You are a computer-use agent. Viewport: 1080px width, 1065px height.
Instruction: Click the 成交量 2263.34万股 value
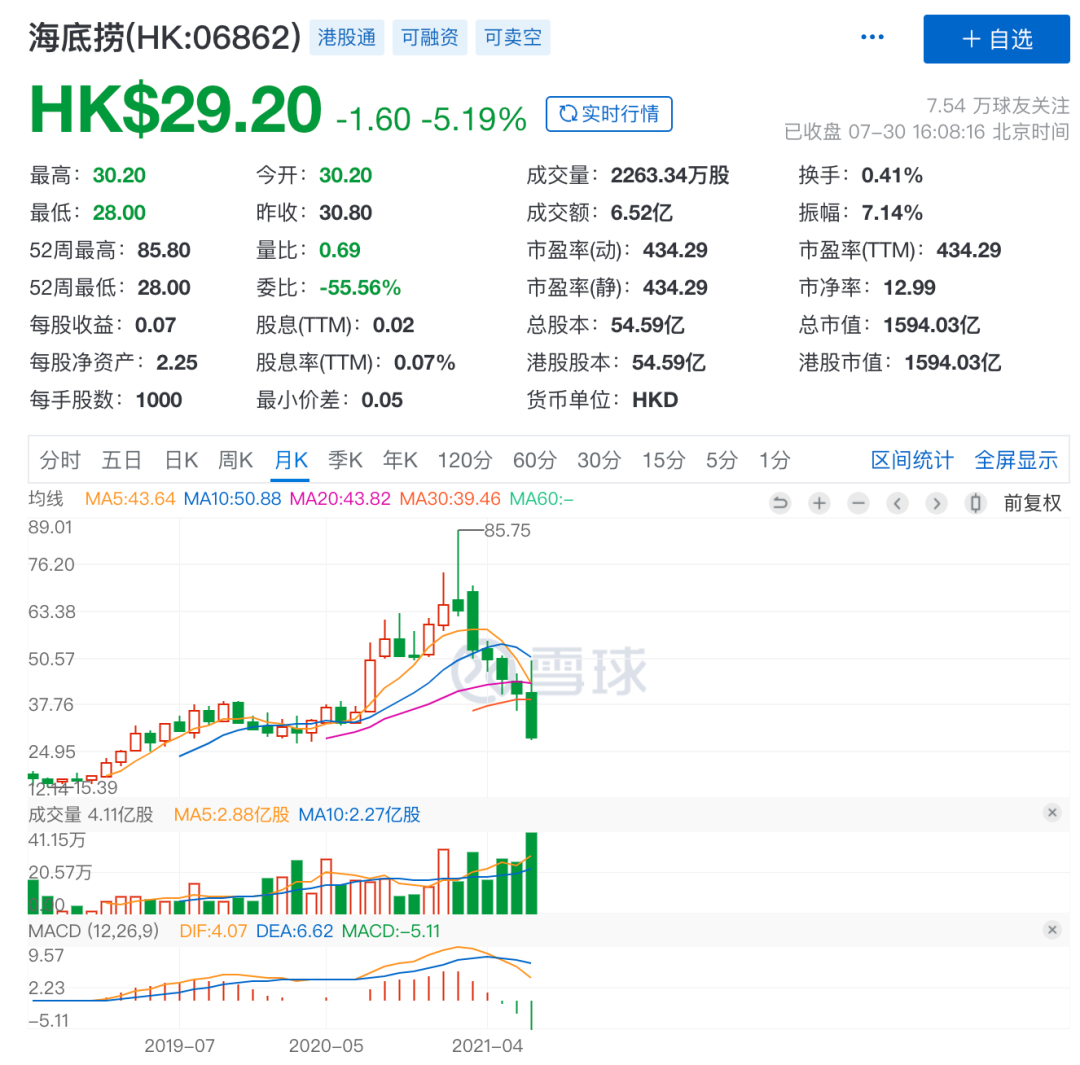[x=669, y=176]
